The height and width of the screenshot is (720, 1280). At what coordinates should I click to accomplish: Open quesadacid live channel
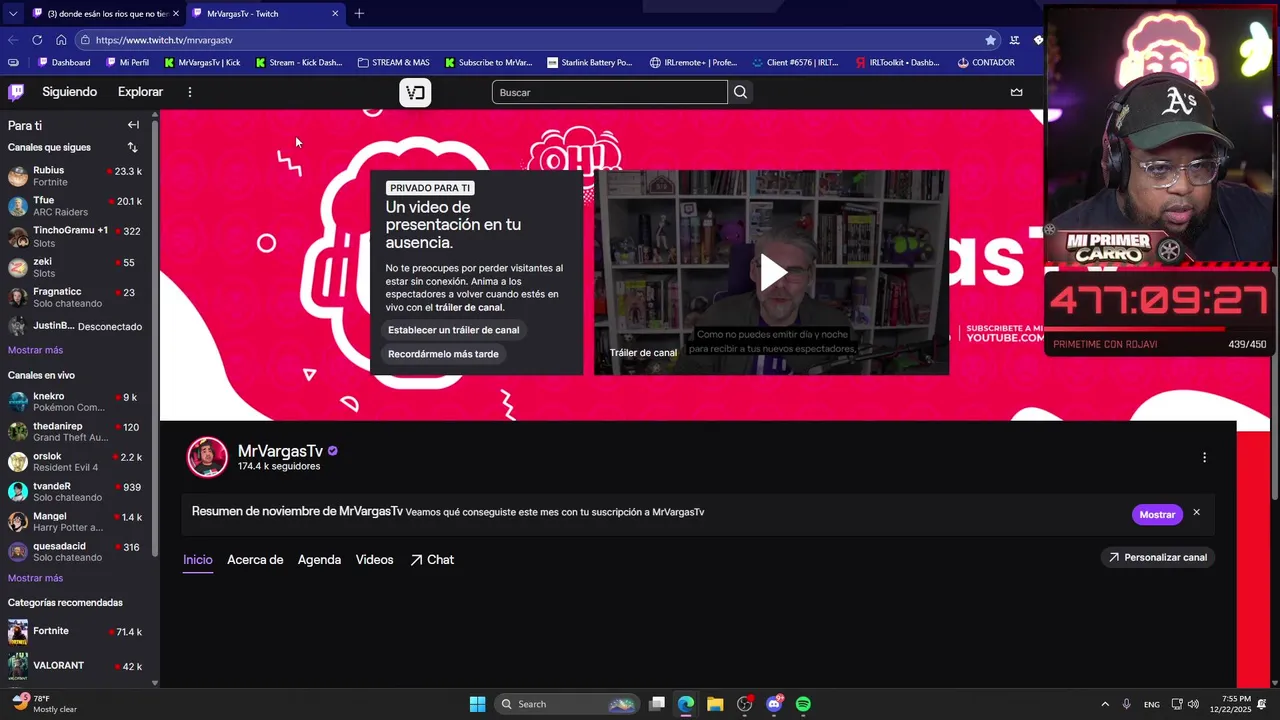pyautogui.click(x=78, y=551)
